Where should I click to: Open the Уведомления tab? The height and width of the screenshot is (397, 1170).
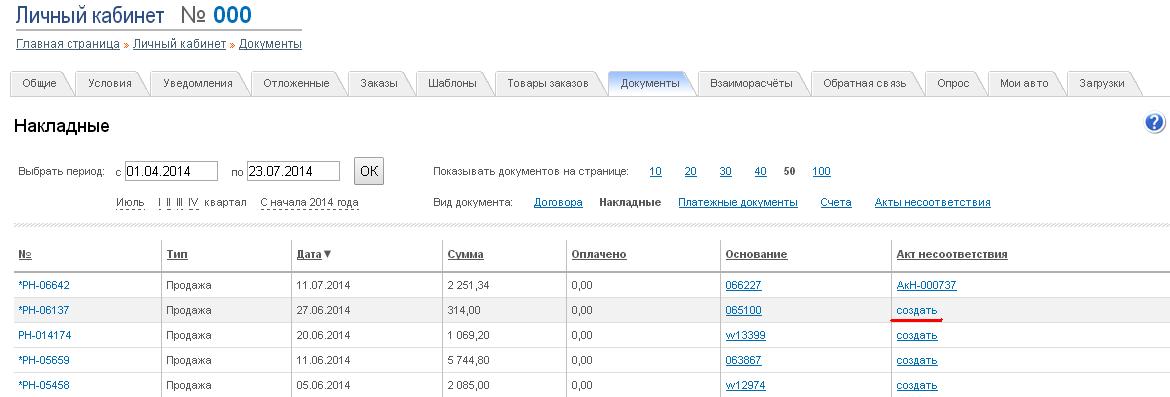tap(198, 84)
